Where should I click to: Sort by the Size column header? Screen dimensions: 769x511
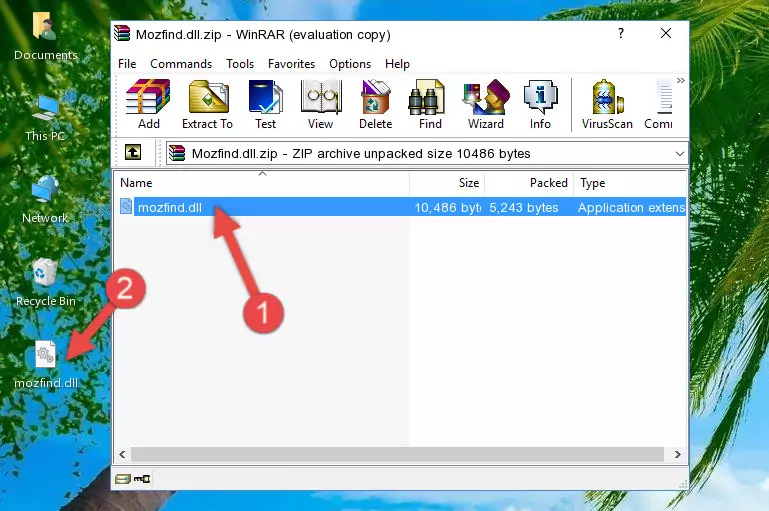tap(447, 183)
